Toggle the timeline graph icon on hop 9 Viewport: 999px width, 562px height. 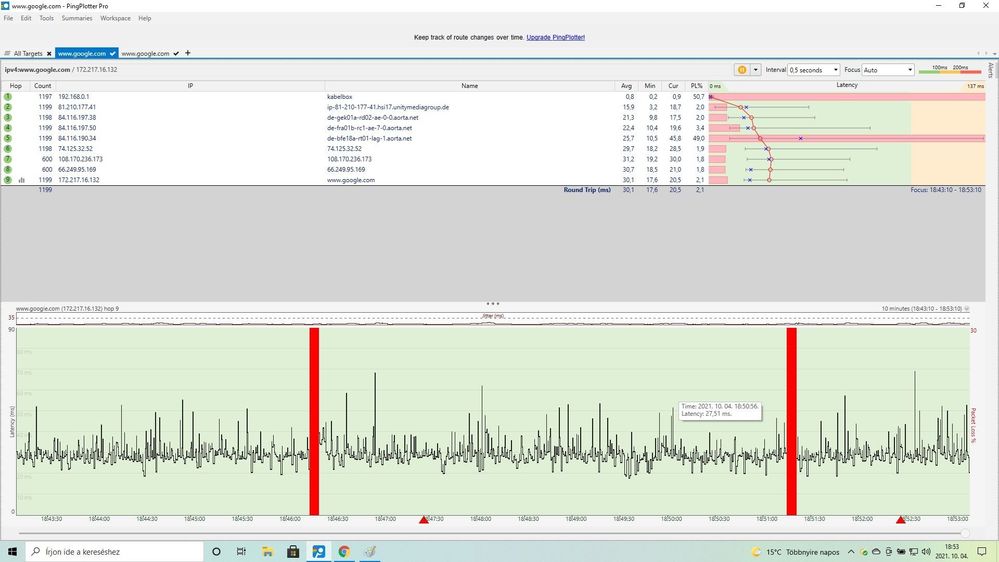(x=22, y=180)
